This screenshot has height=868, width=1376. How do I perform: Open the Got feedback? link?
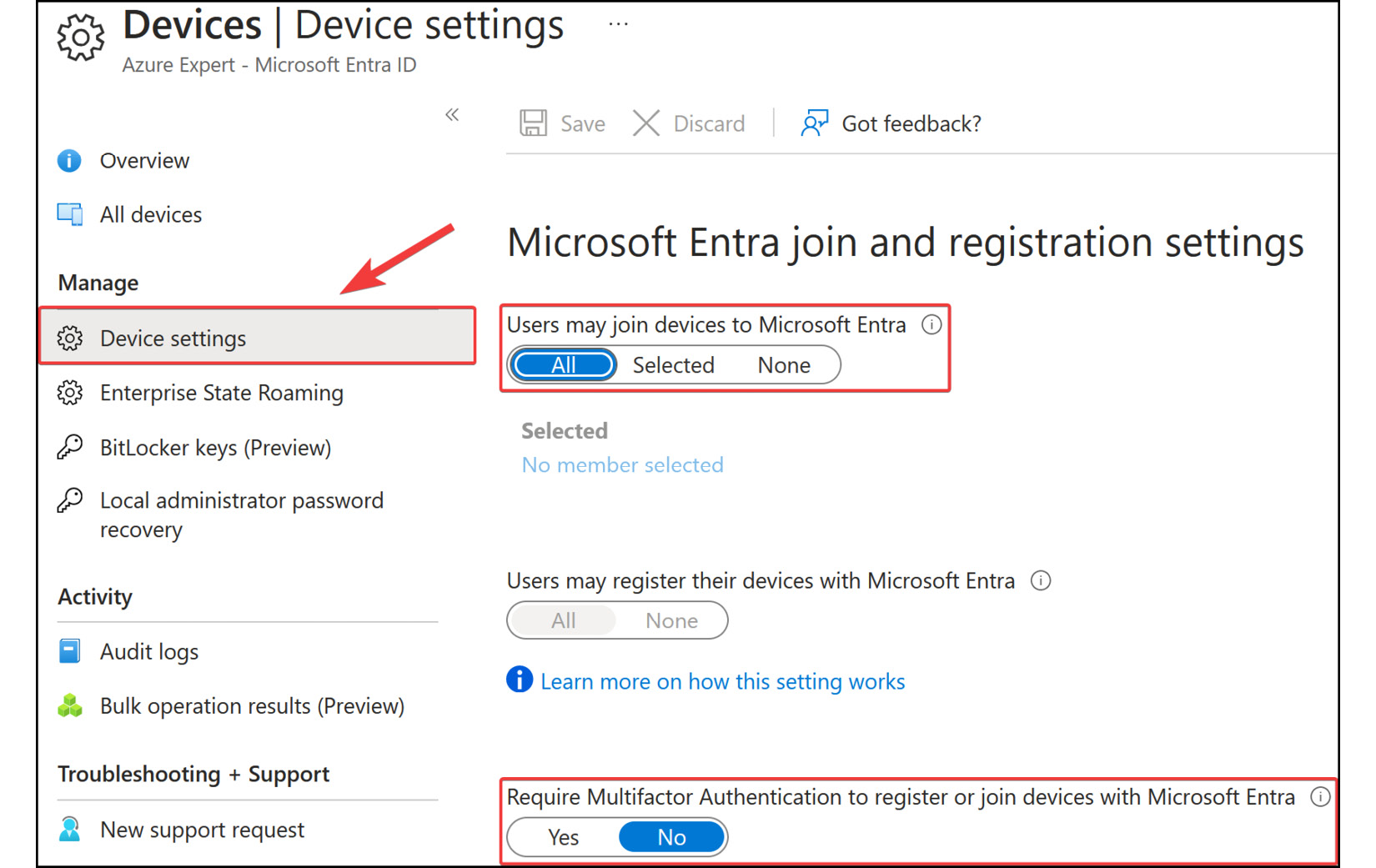(911, 123)
